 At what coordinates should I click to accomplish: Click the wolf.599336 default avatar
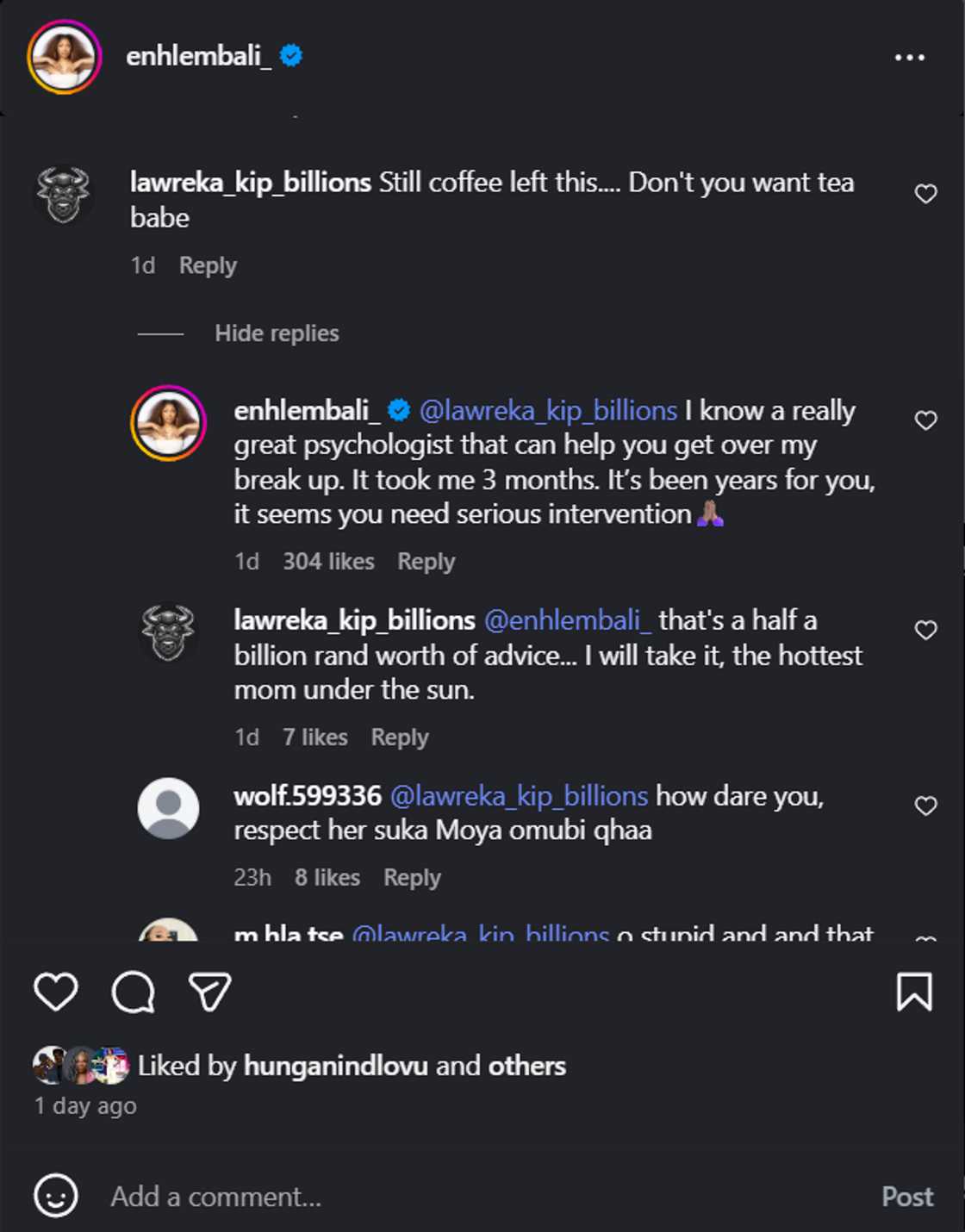(x=169, y=808)
